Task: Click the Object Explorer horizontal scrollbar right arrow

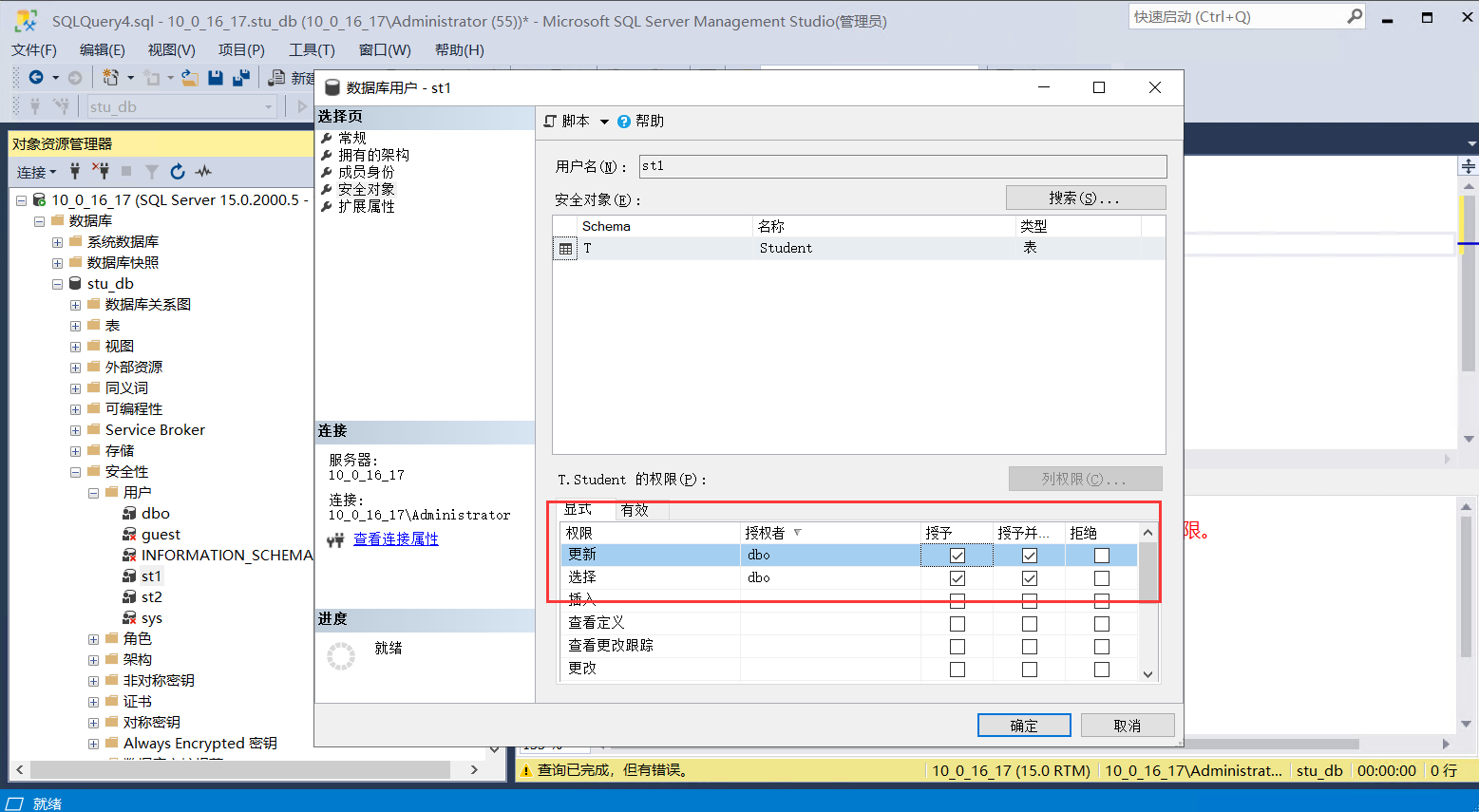Action: coord(474,770)
